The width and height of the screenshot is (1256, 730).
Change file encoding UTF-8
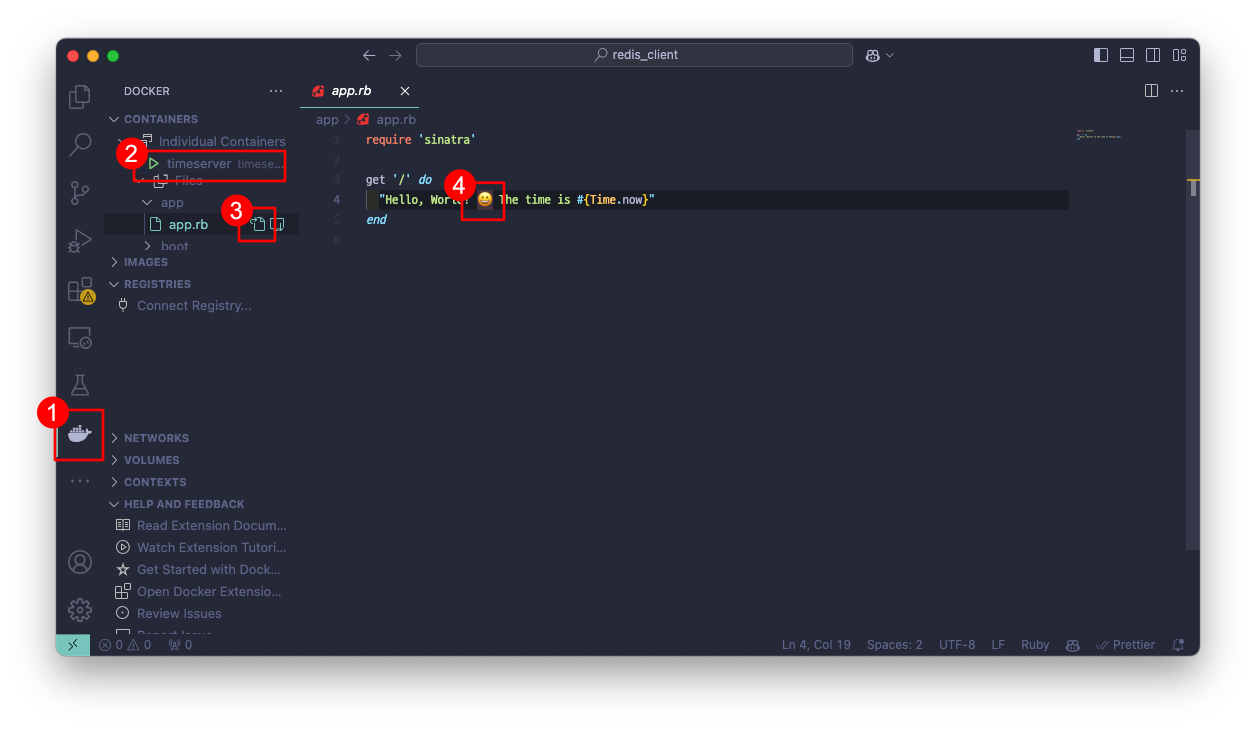[x=957, y=645]
